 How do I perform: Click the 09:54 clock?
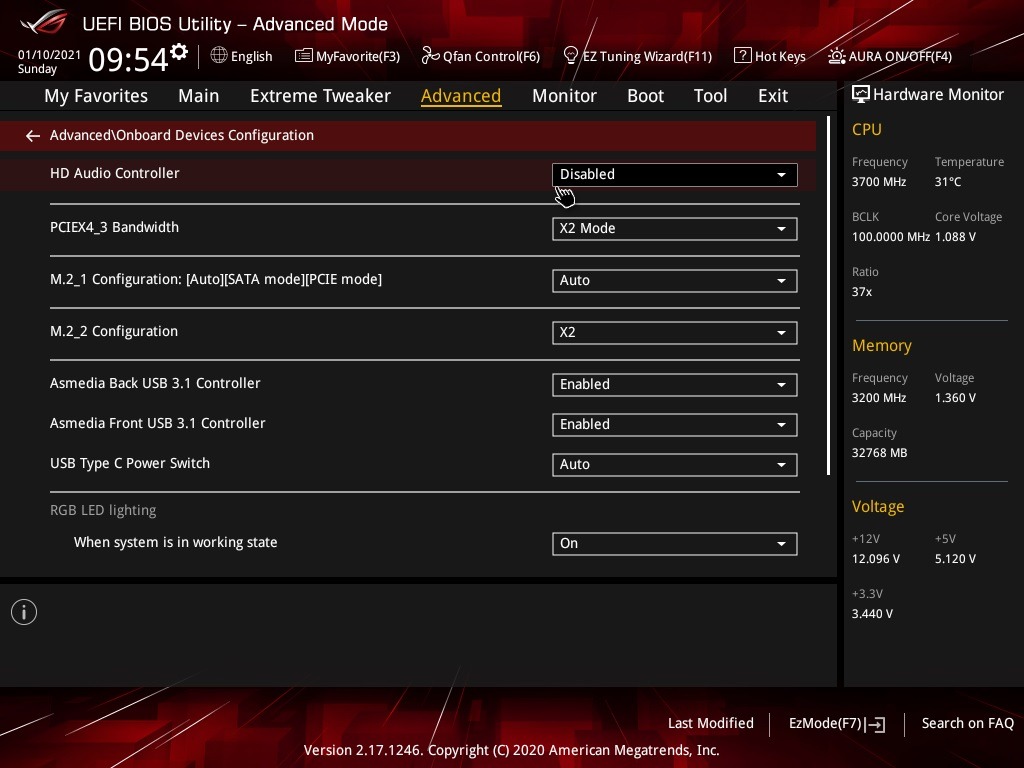click(128, 59)
